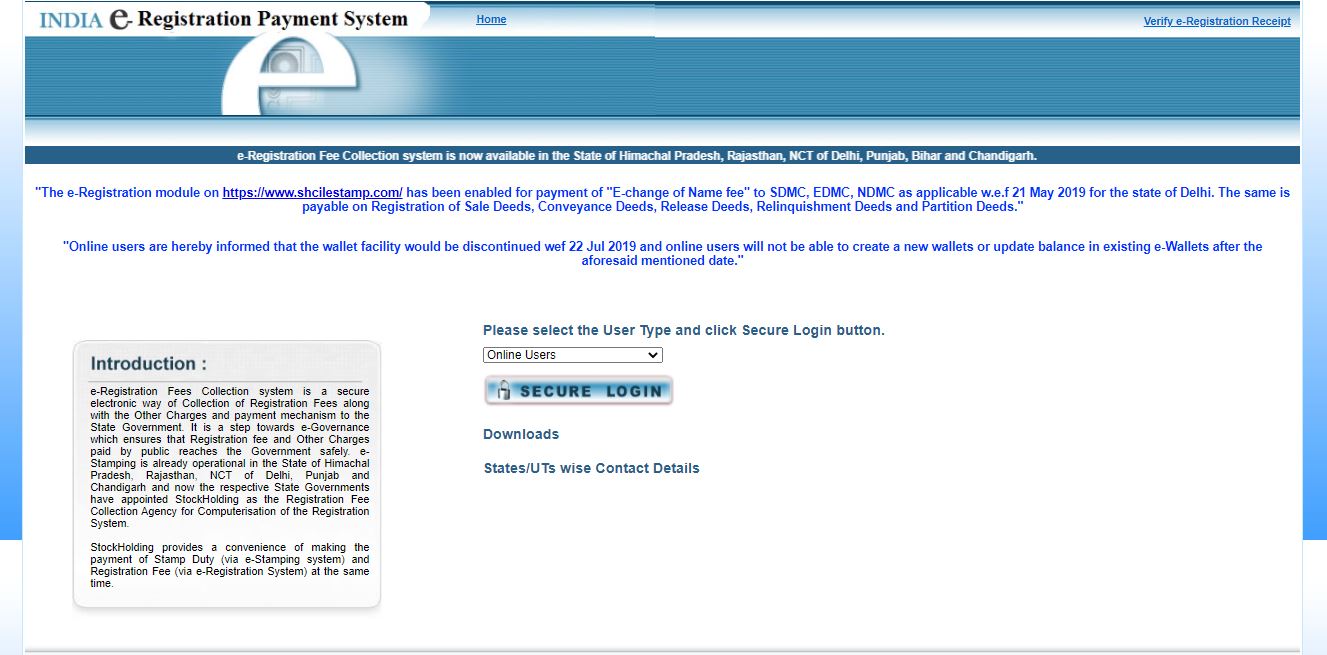This screenshot has width=1327, height=655.
Task: Click the banner listing available states
Action: click(x=636, y=156)
